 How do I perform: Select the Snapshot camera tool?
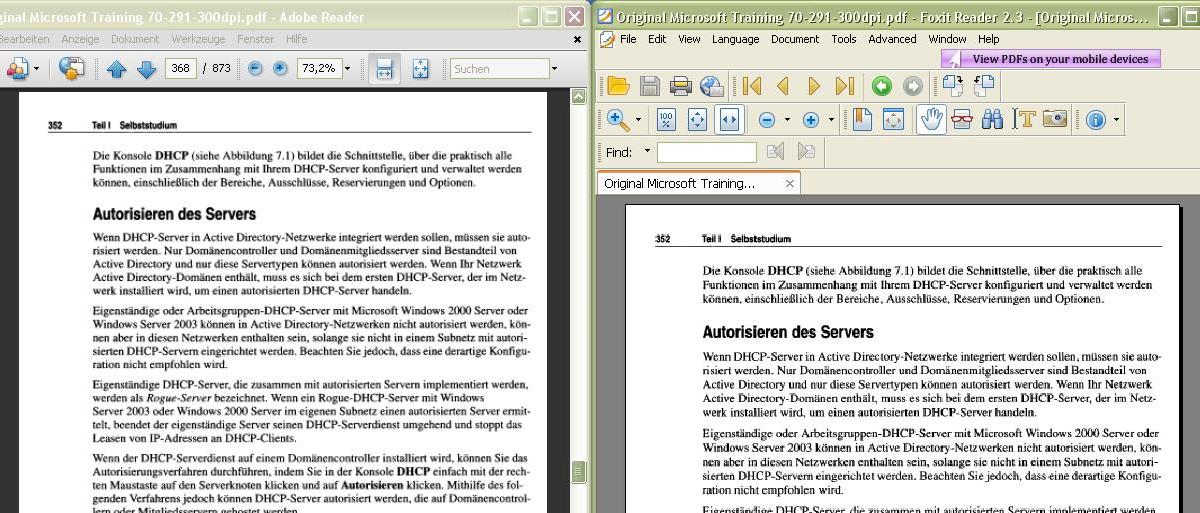point(1055,120)
